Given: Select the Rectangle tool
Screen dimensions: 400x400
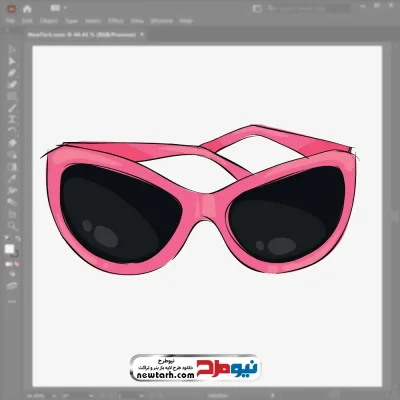Looking at the screenshot, I should pyautogui.click(x=12, y=97).
